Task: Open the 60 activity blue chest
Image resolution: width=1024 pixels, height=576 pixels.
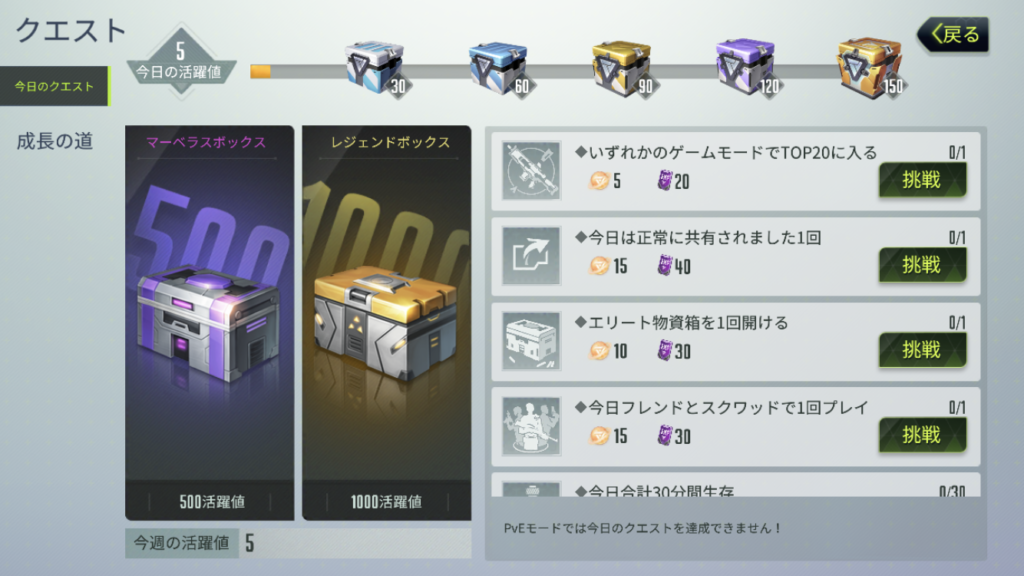Action: [498, 67]
